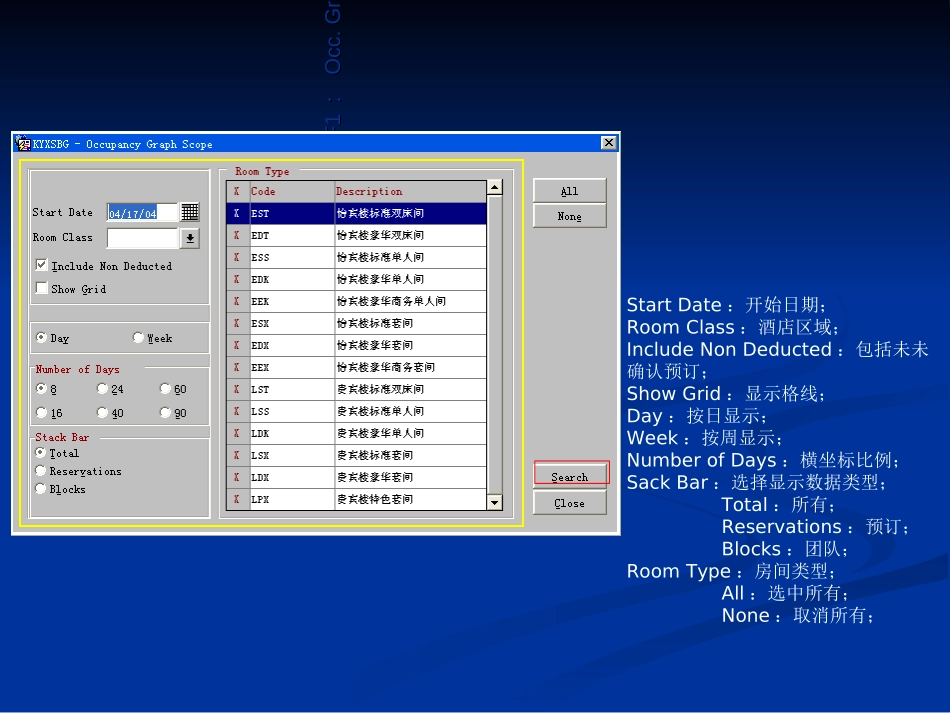Expand the Room Class dropdown

pyautogui.click(x=190, y=238)
